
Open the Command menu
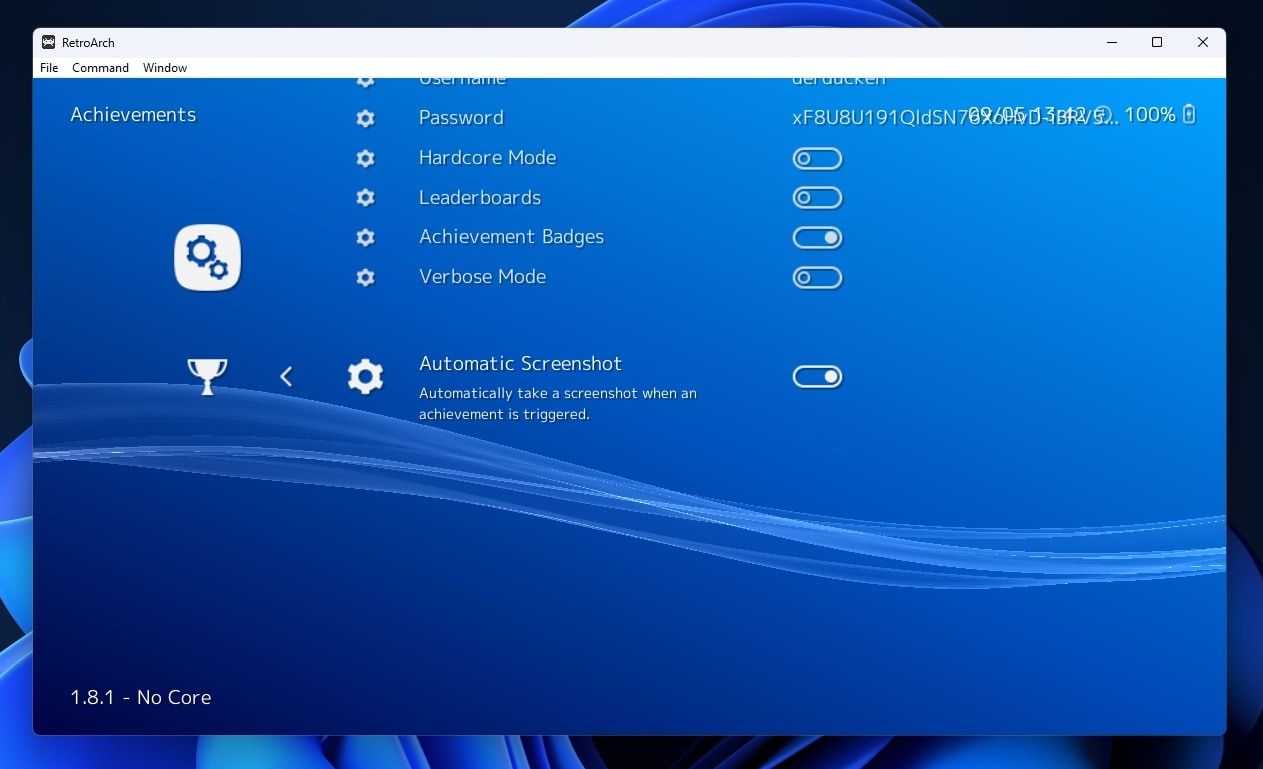pos(100,68)
